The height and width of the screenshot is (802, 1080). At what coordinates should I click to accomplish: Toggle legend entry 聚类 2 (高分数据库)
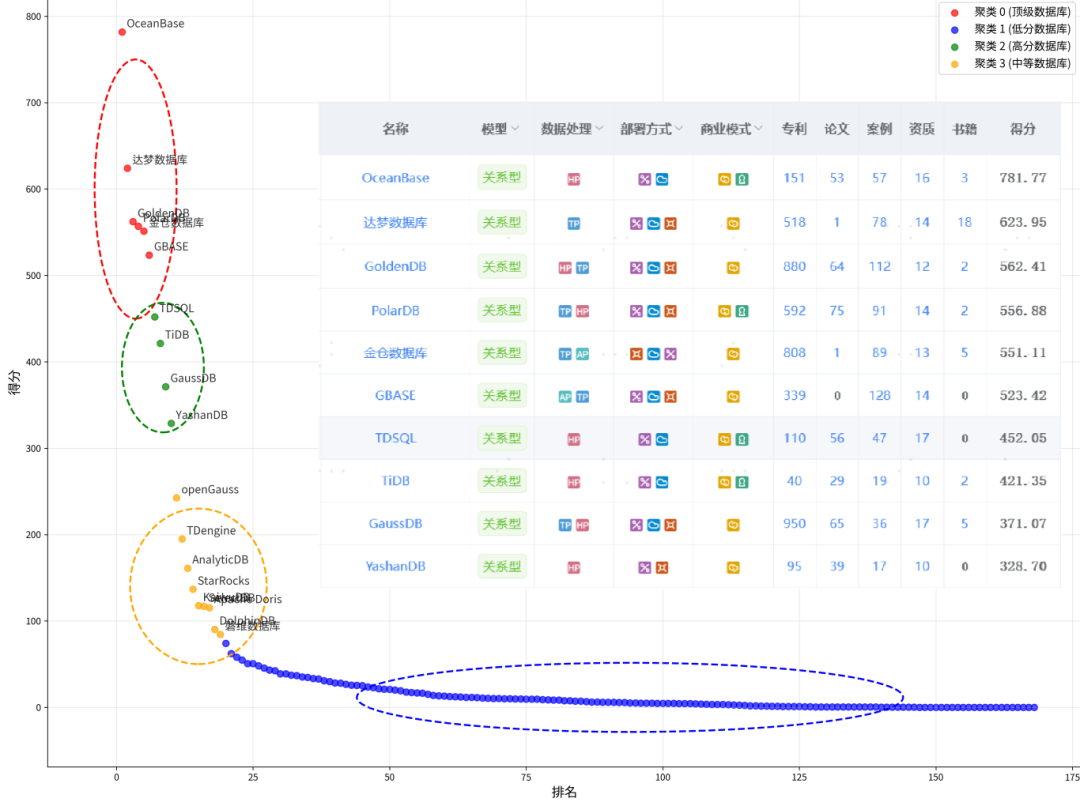[1010, 46]
